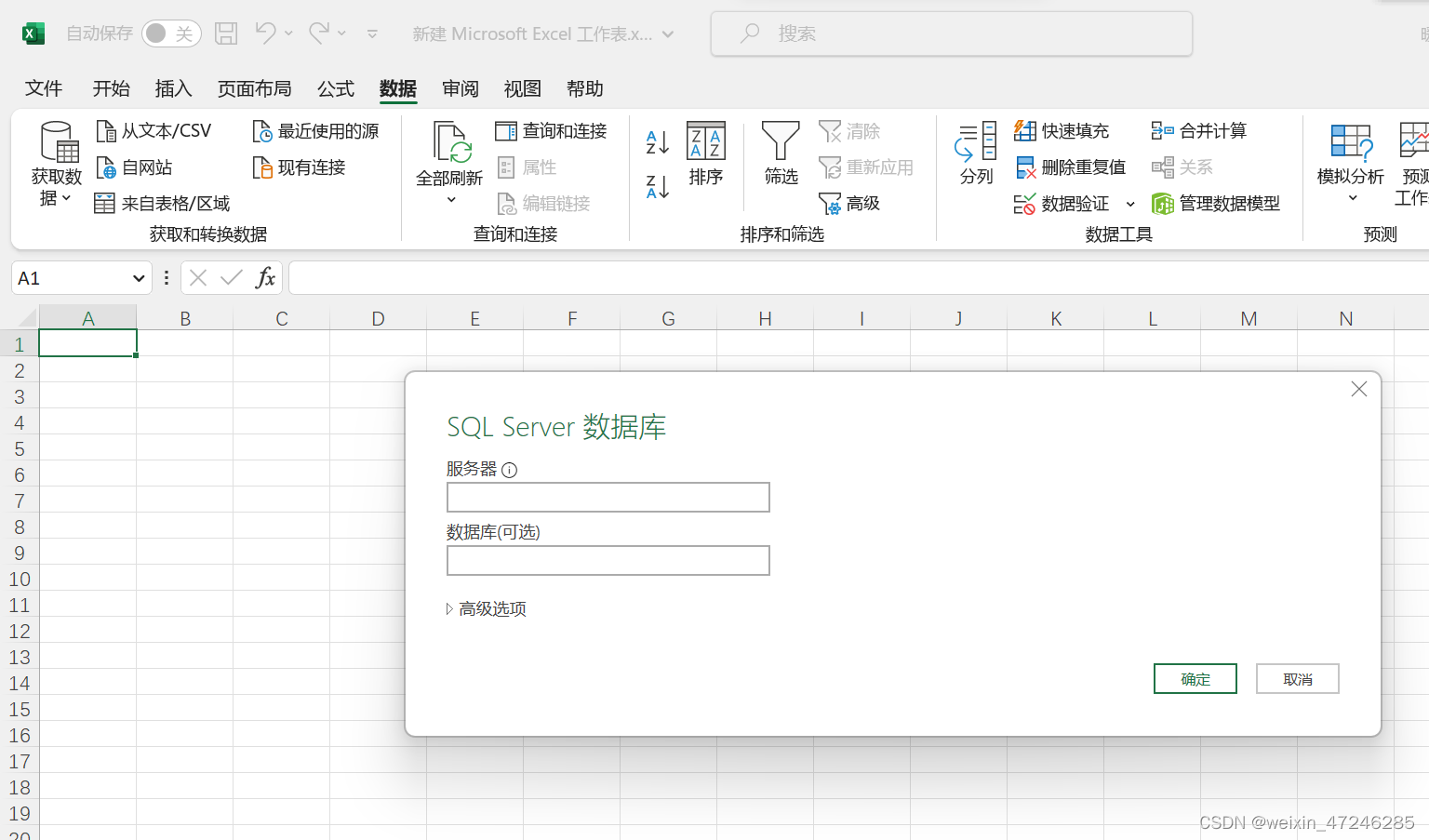This screenshot has height=840, width=1429.
Task: Sort descending Z to A
Action: click(658, 187)
